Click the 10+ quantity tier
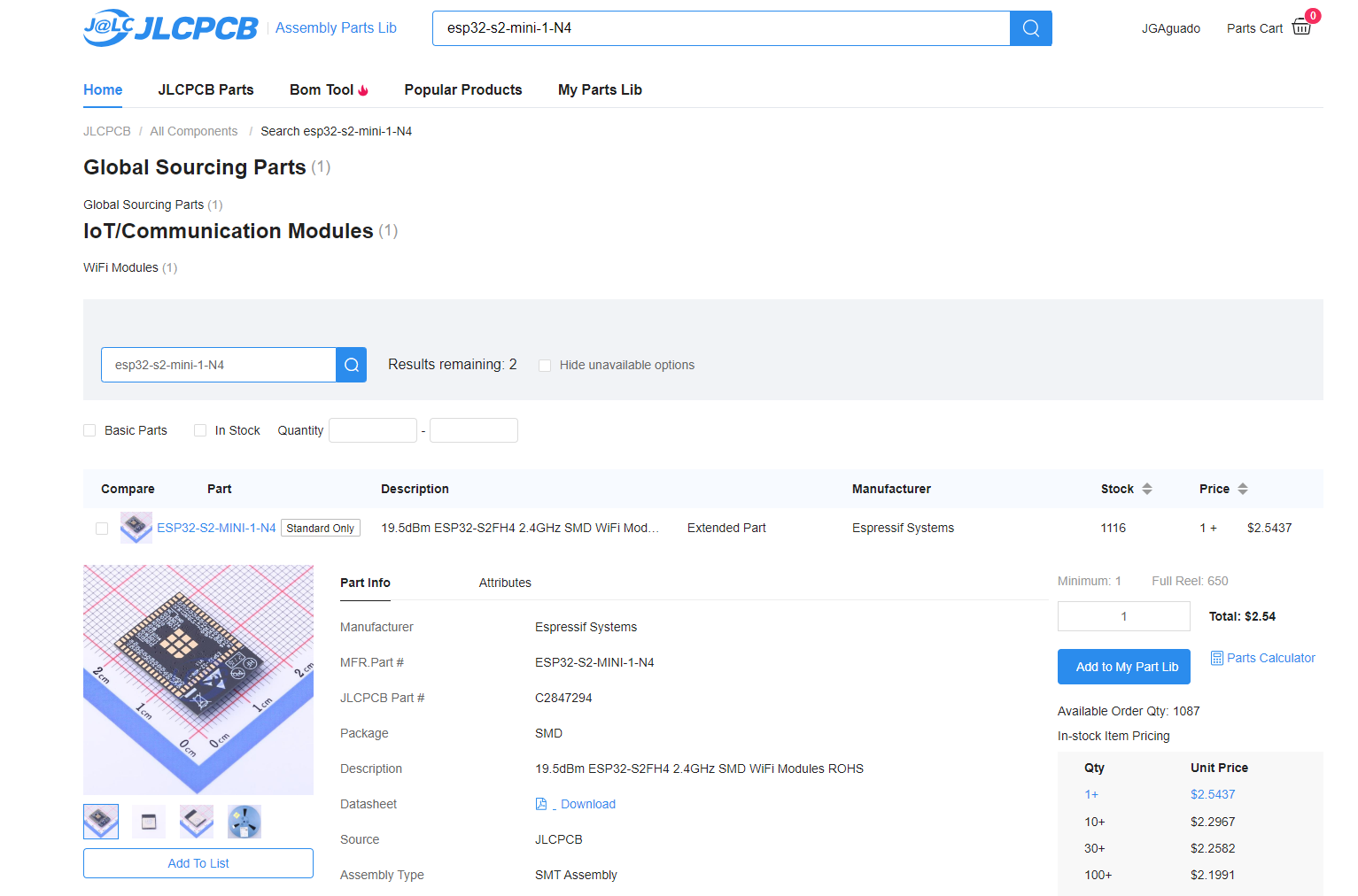The height and width of the screenshot is (896, 1358). point(1095,822)
